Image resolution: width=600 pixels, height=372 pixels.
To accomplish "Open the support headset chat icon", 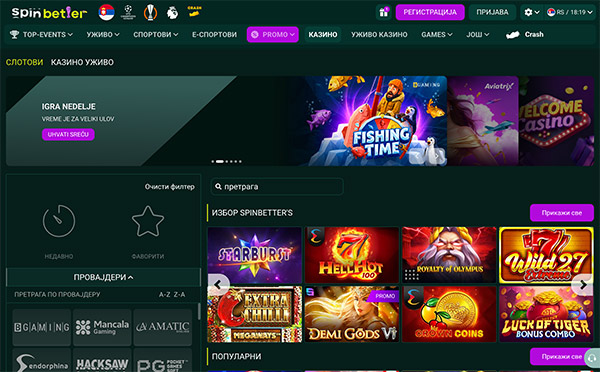I will (593, 358).
